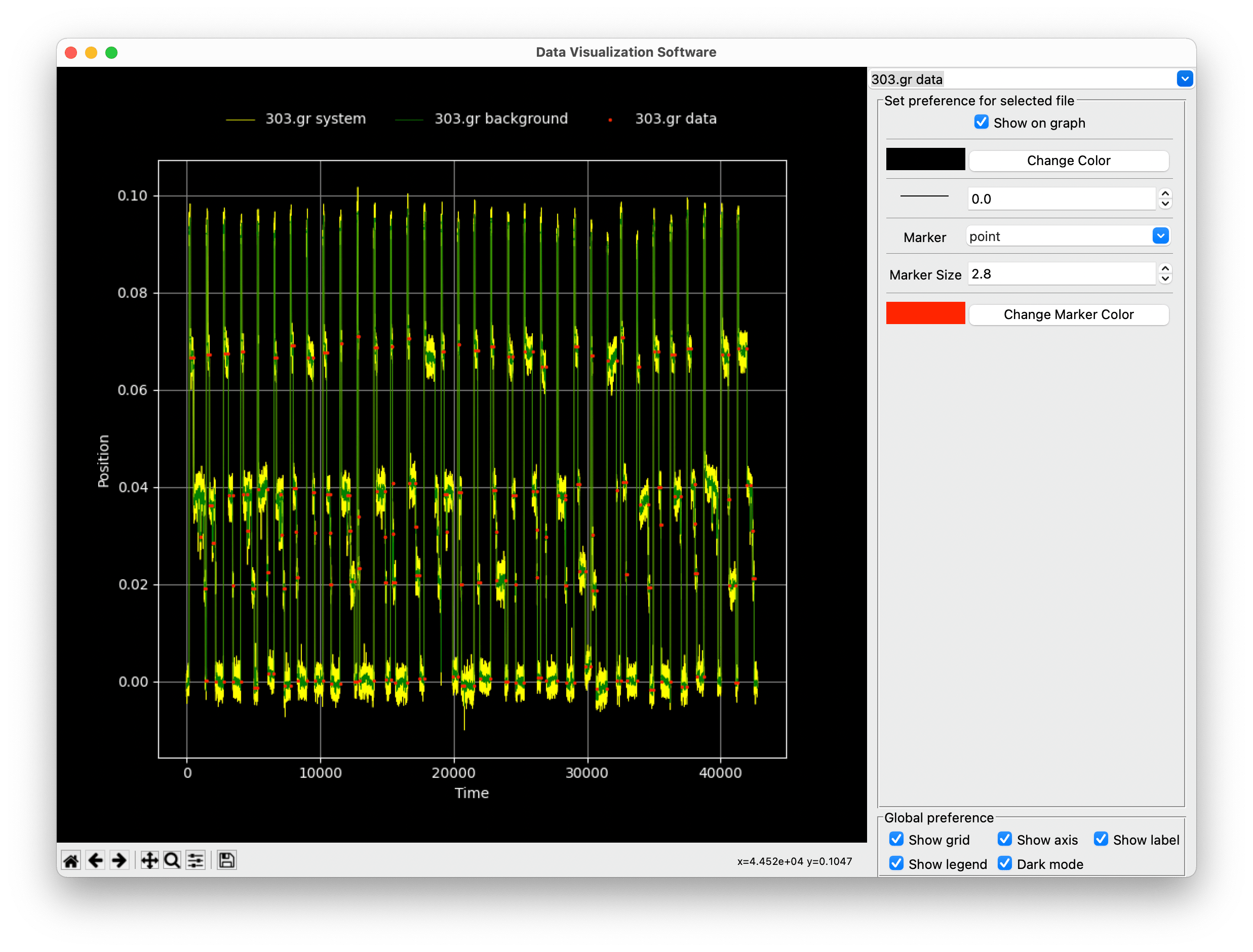Disable the Dark mode checkbox
Viewport: 1253px width, 952px height.
point(1004,863)
